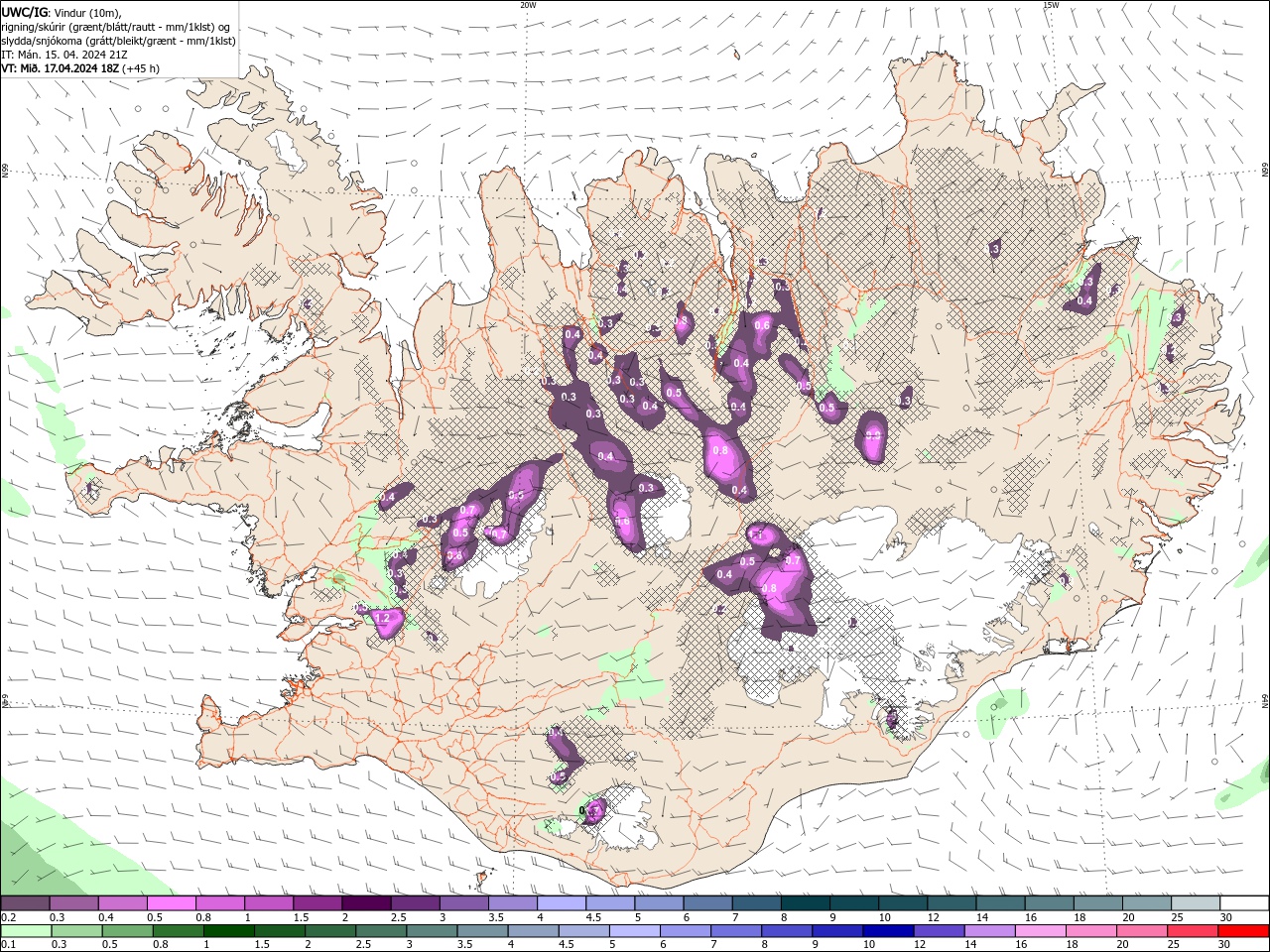Select the white 30 swatch in the snow scale
The width and height of the screenshot is (1270, 952).
(1244, 903)
